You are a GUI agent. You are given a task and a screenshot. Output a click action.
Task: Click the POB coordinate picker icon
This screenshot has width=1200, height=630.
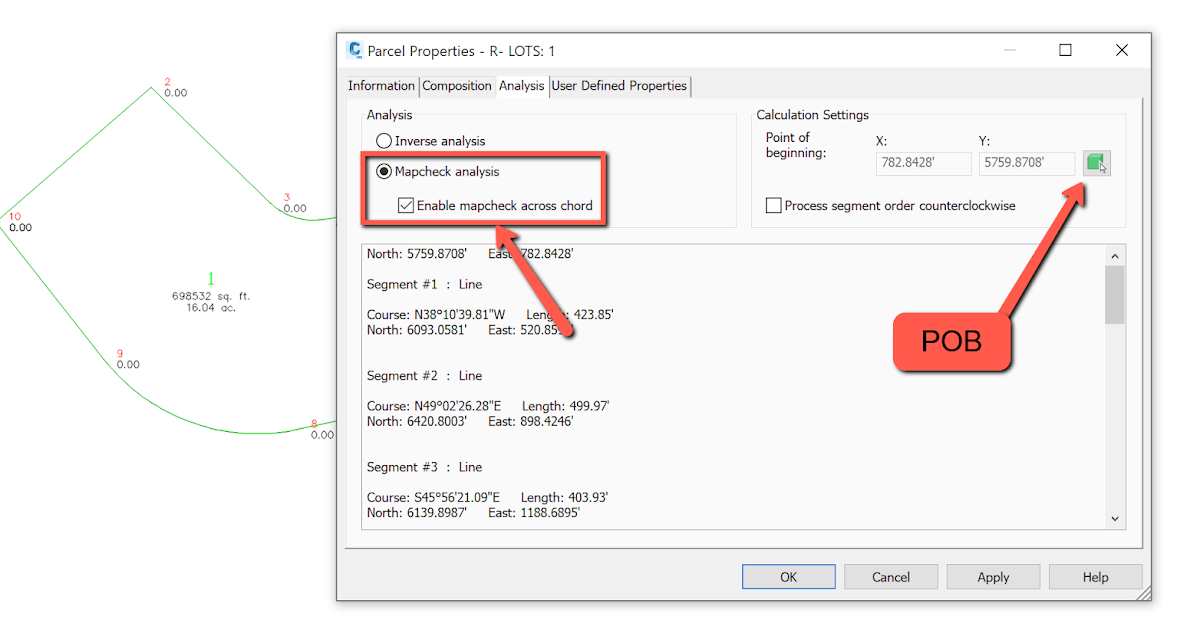1096,162
